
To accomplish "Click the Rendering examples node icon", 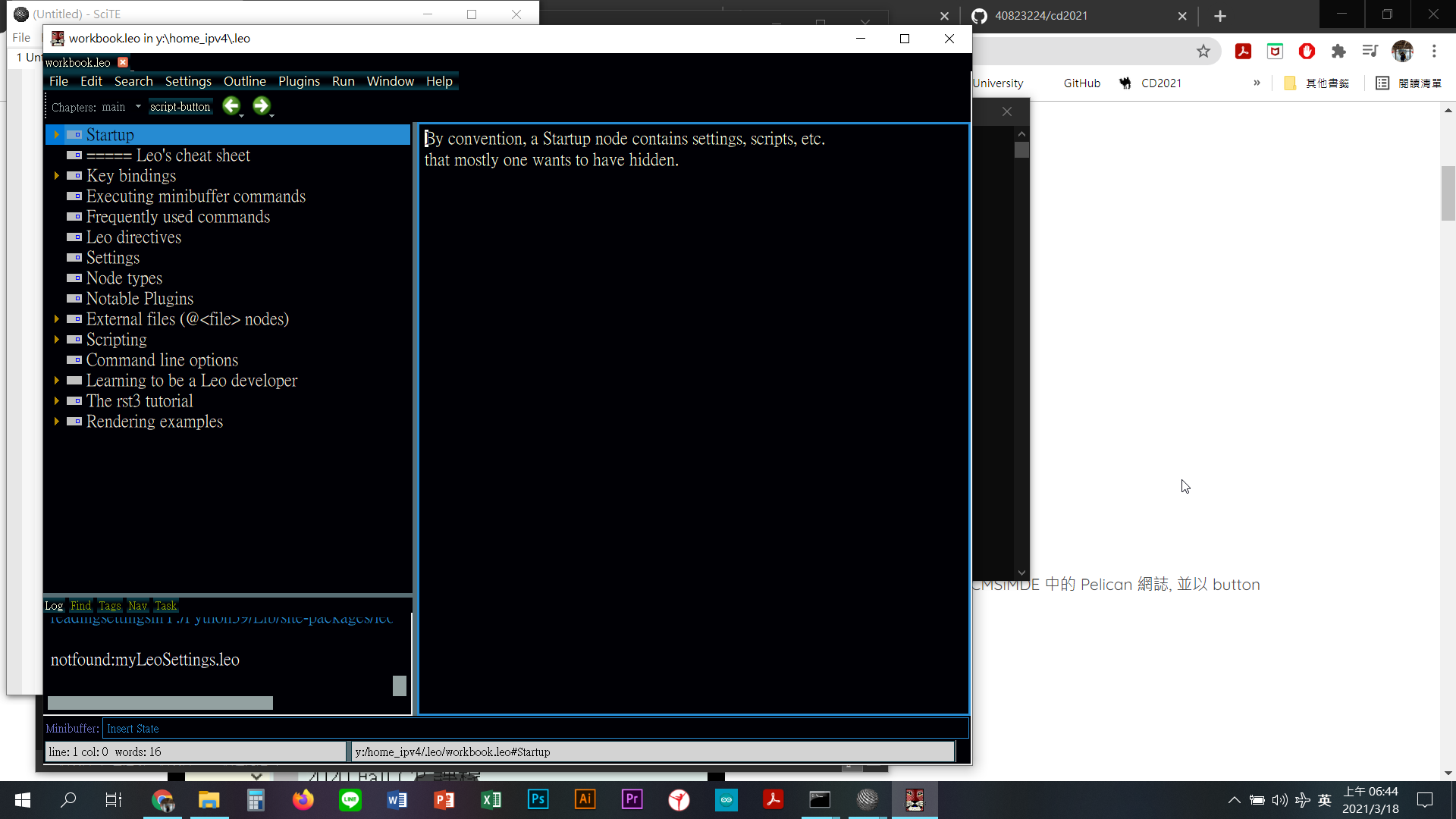I will (x=74, y=422).
